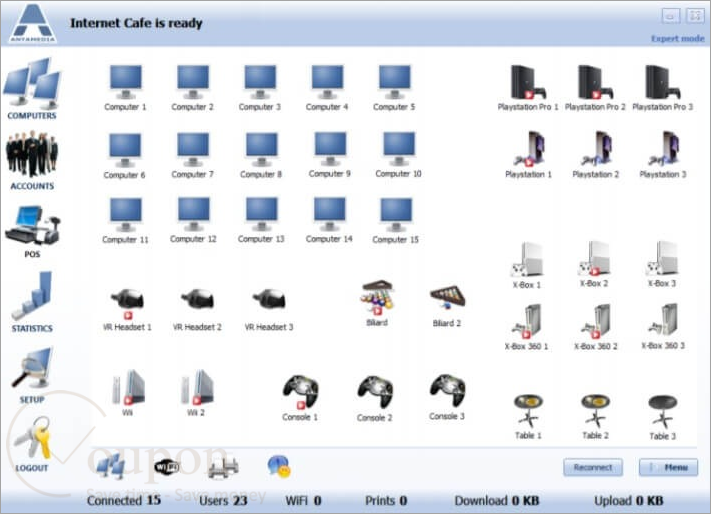Select the Playstation 1 icon

528,149
